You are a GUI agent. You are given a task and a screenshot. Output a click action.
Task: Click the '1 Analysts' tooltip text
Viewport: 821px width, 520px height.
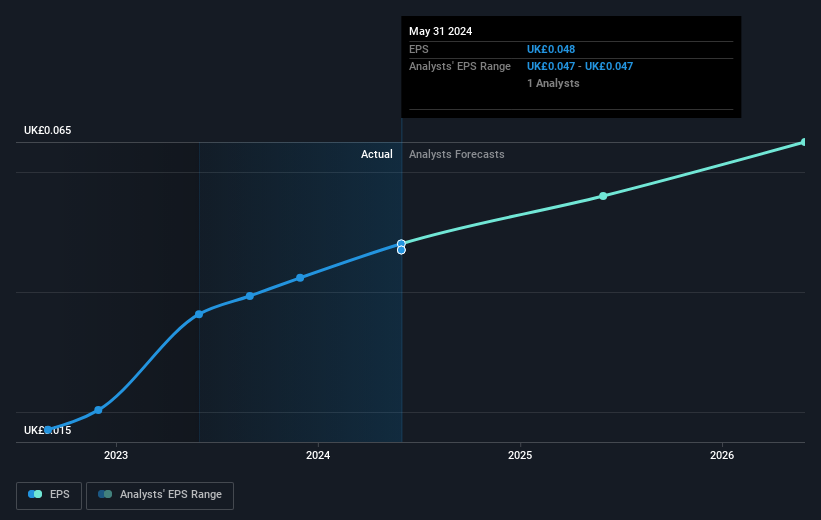(x=553, y=83)
